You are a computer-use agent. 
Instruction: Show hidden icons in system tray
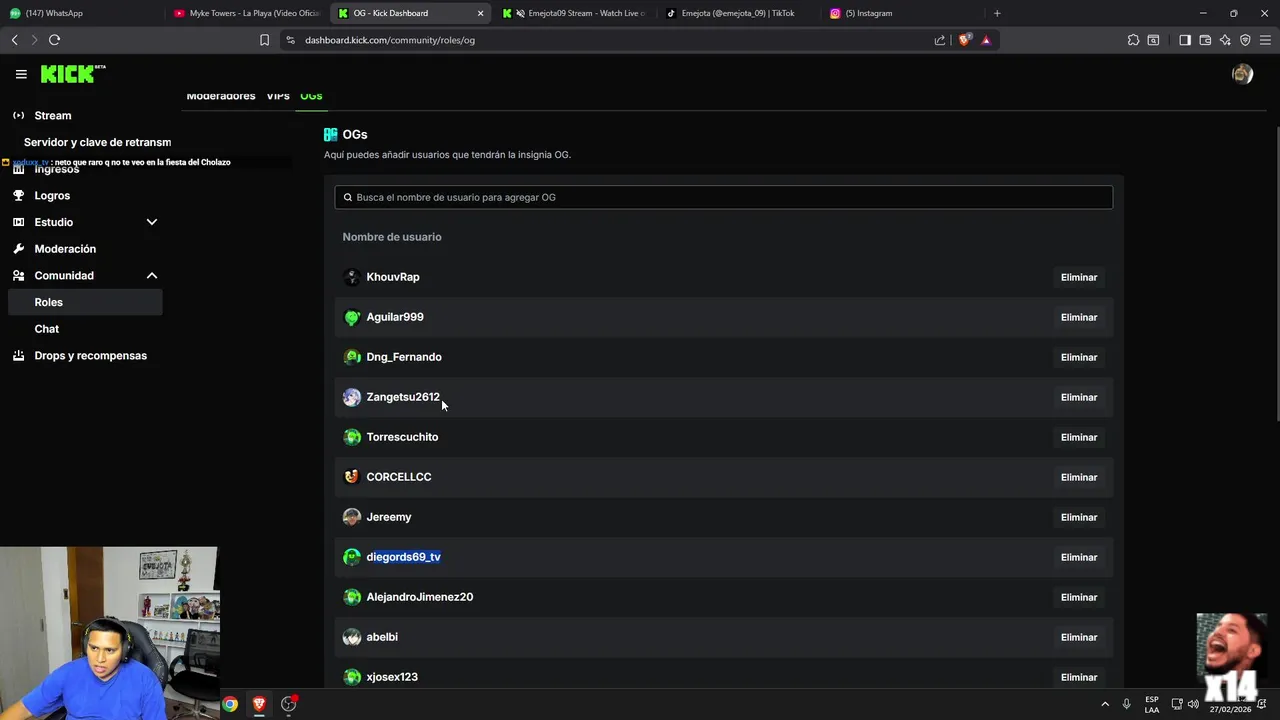[x=1105, y=704]
